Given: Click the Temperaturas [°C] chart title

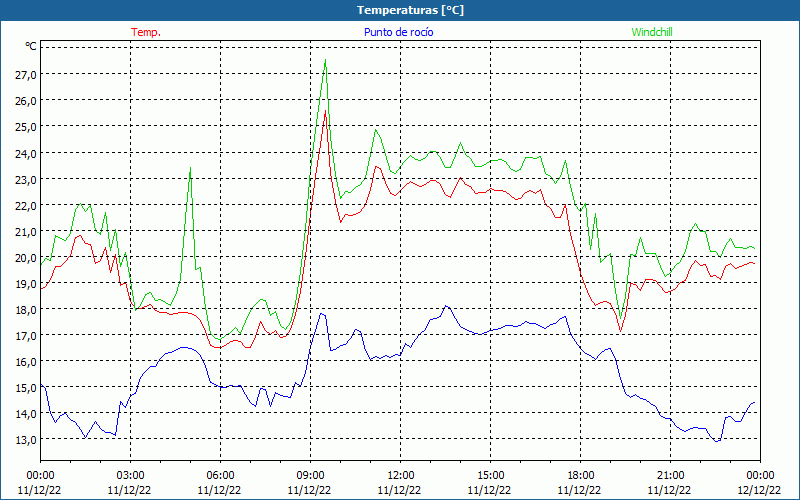Looking at the screenshot, I should 411,10.
